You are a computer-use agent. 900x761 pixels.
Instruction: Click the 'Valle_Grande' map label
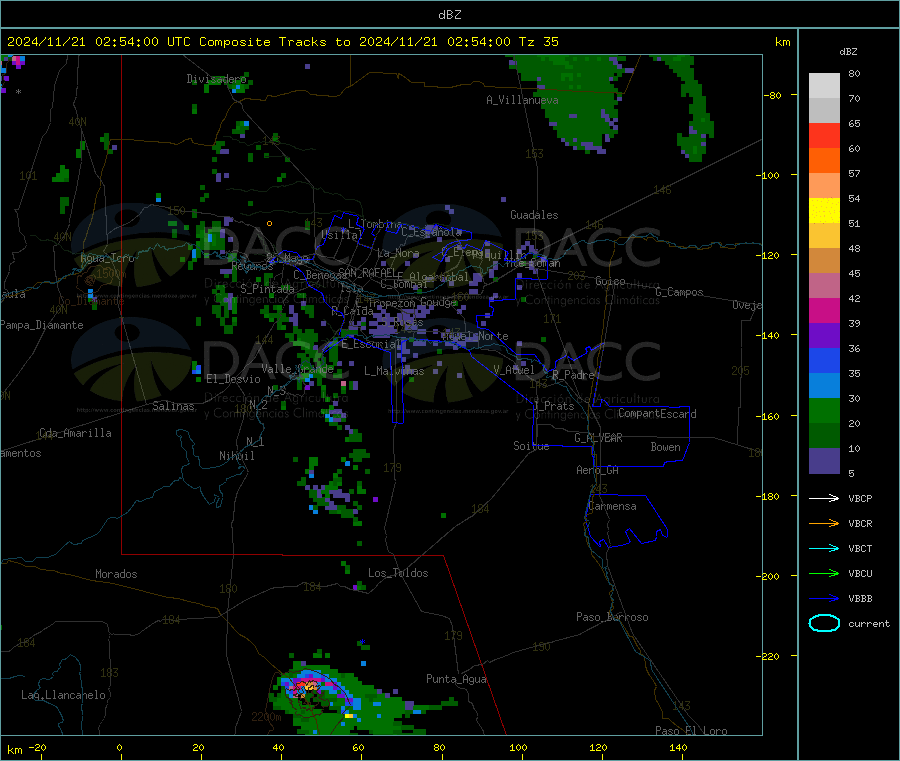click(x=297, y=368)
